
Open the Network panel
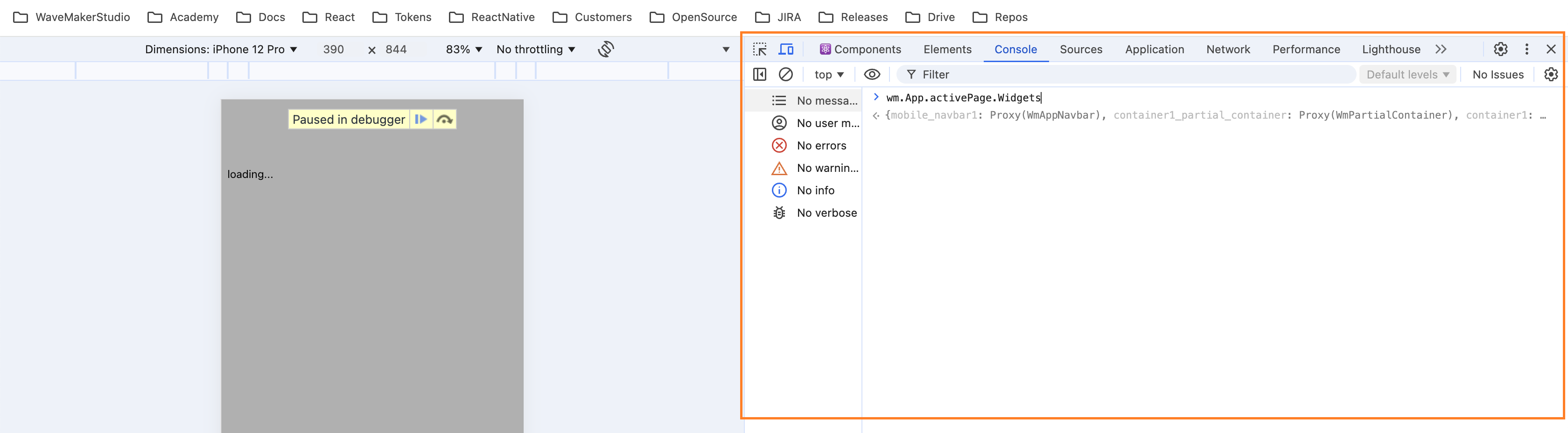click(1228, 50)
